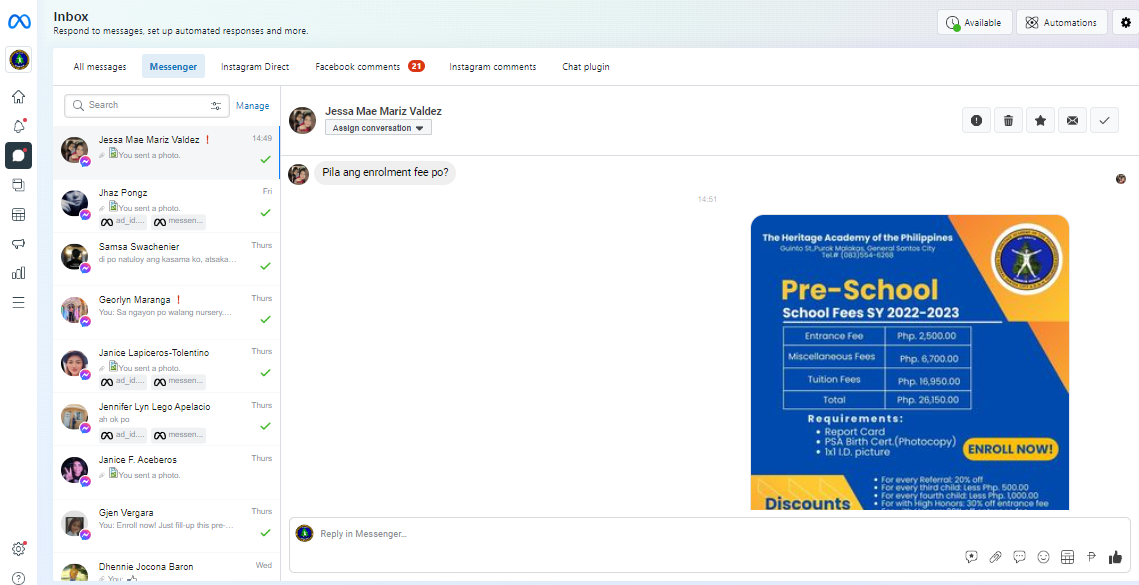Open the peso payment request icon
The height and width of the screenshot is (585, 1139).
[x=1091, y=557]
